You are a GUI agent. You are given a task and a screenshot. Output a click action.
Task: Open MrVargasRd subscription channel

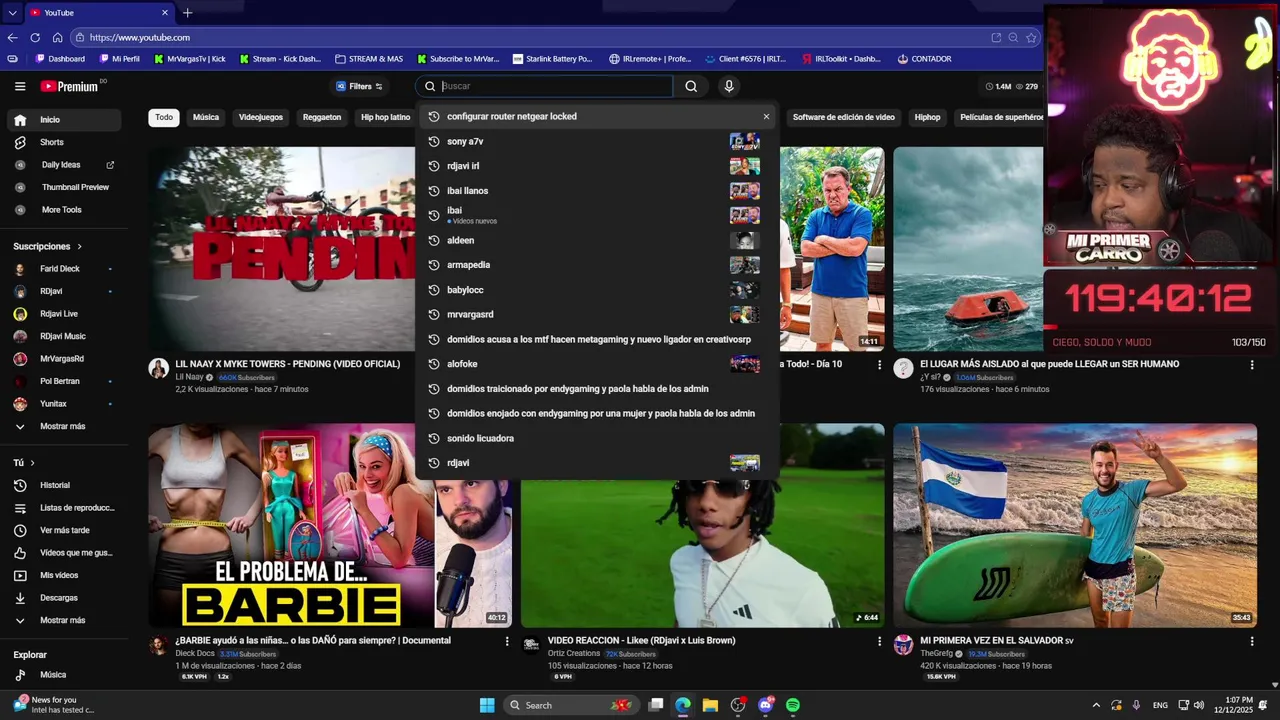64,359
